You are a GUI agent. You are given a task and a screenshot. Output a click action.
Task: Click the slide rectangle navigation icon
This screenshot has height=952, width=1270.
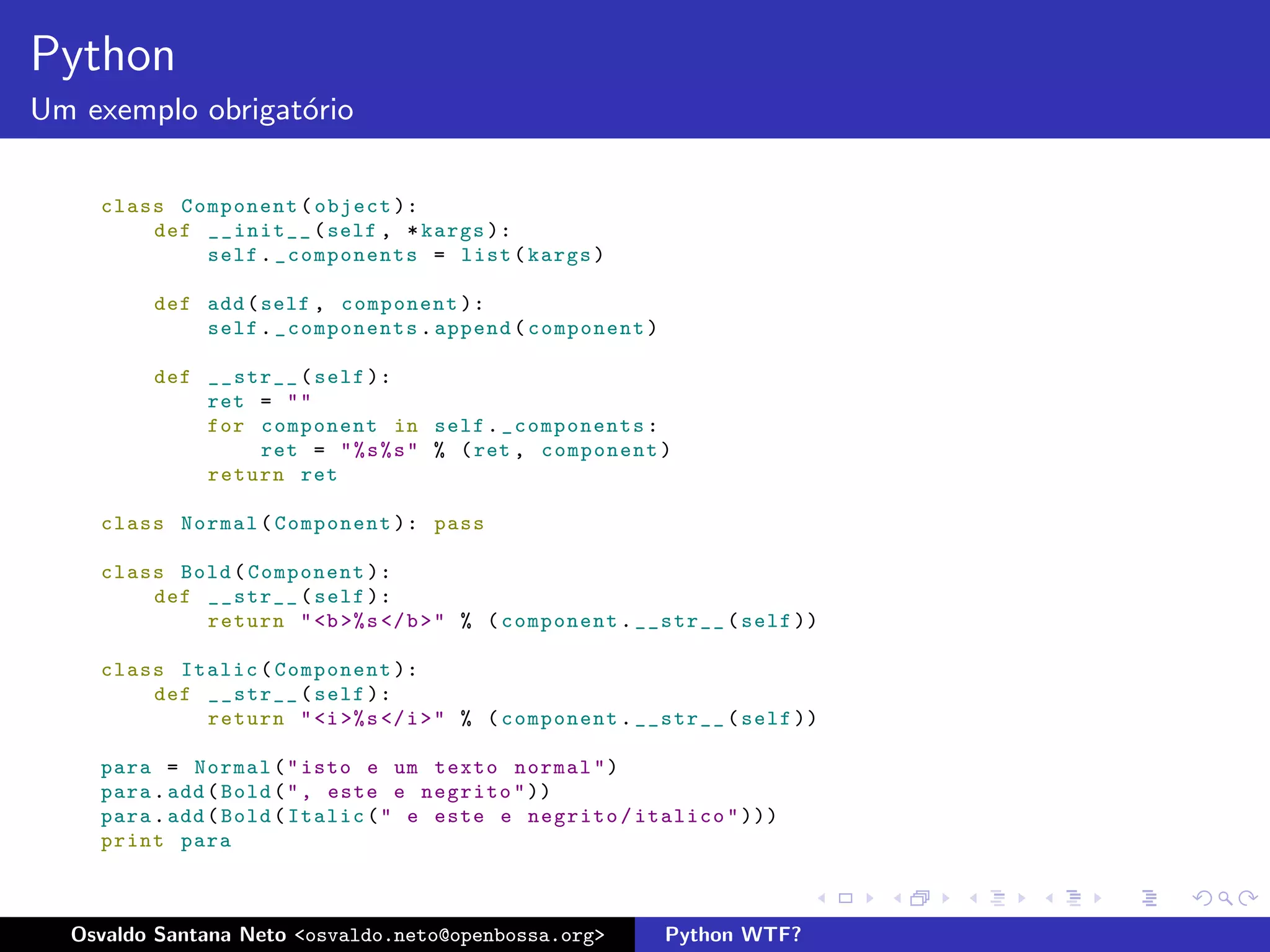click(846, 898)
